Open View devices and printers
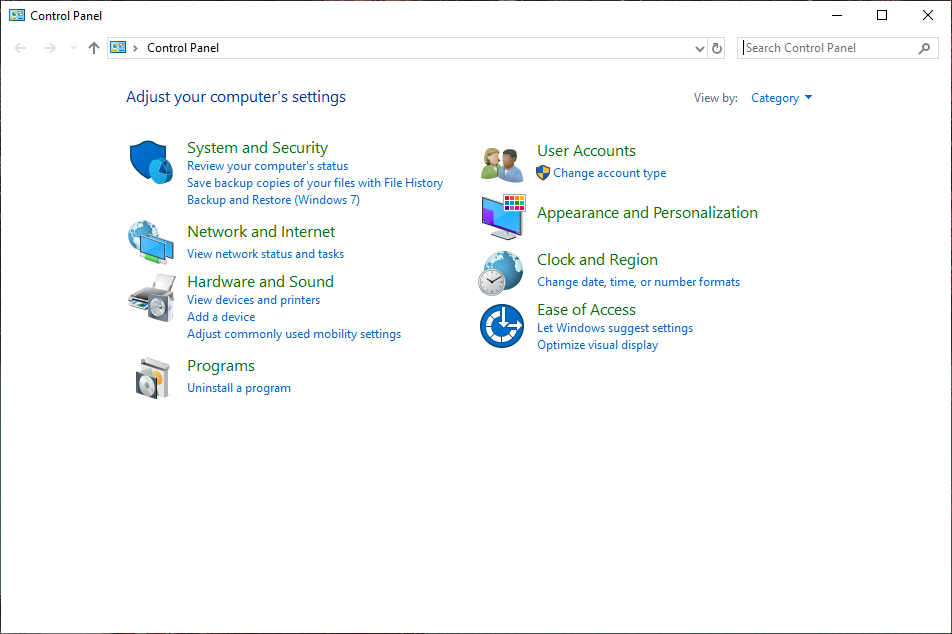Viewport: 952px width, 634px height. [253, 300]
